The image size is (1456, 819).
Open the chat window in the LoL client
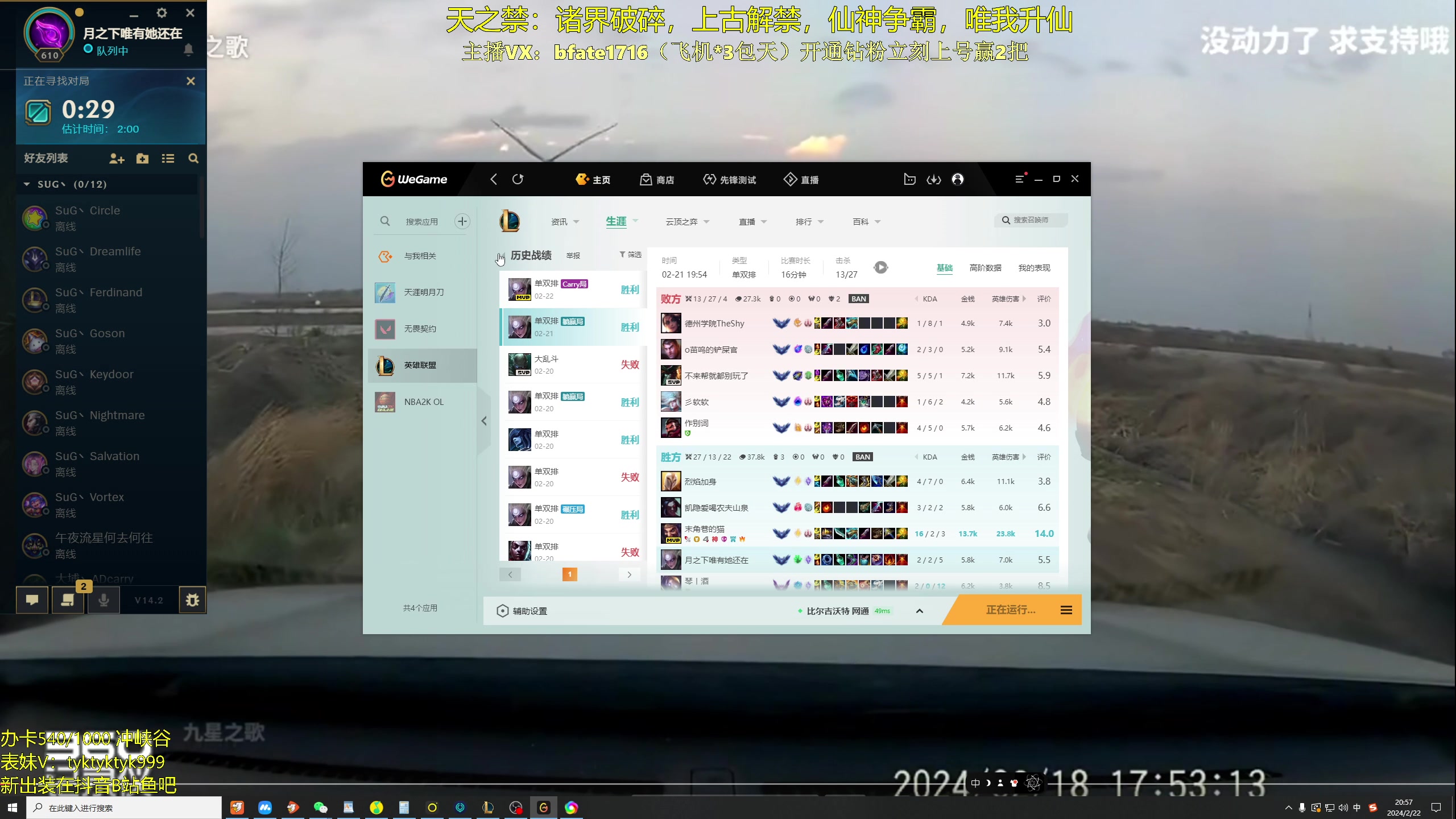[31, 599]
